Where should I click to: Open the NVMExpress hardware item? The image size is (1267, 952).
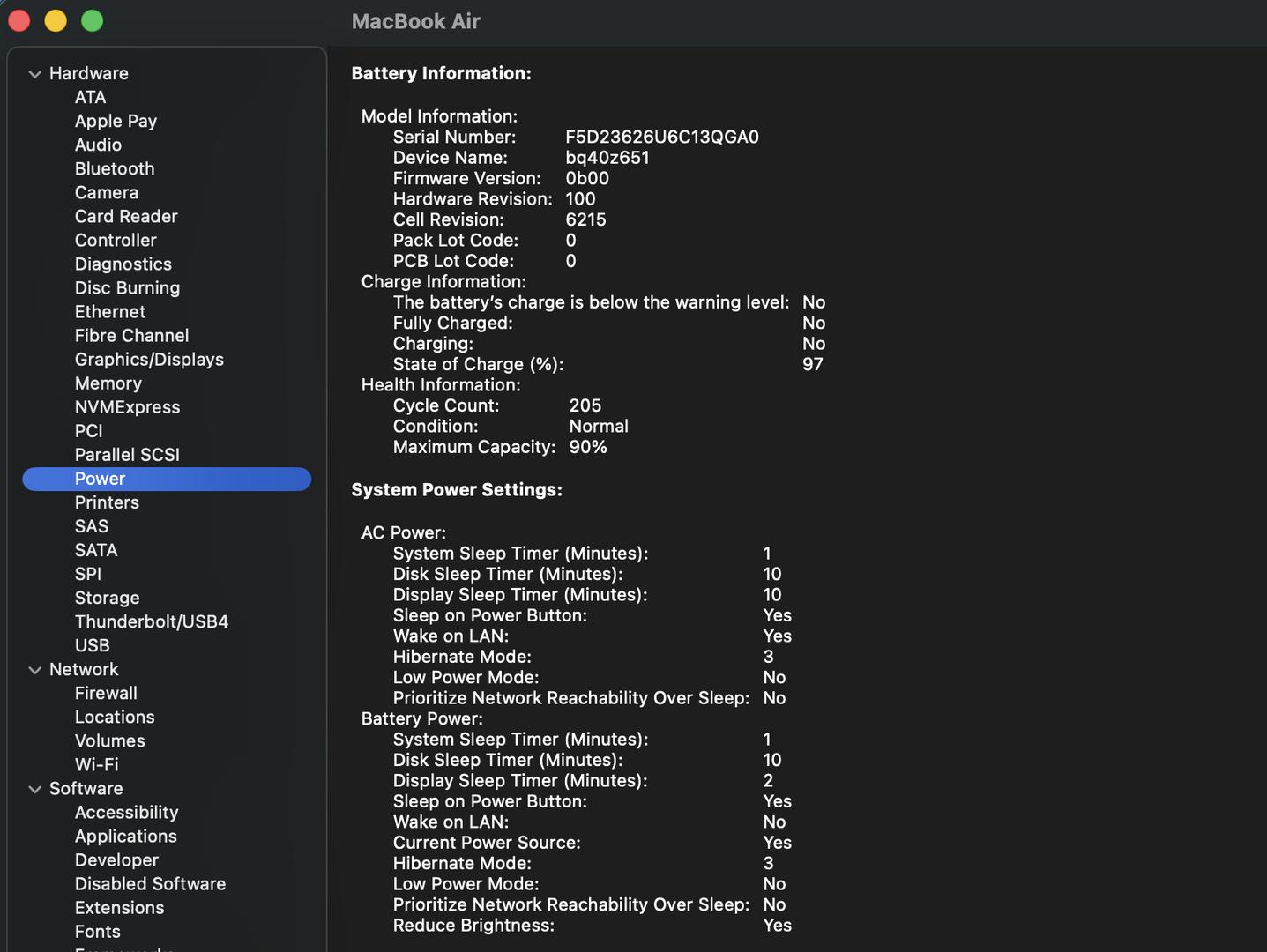[x=127, y=407]
